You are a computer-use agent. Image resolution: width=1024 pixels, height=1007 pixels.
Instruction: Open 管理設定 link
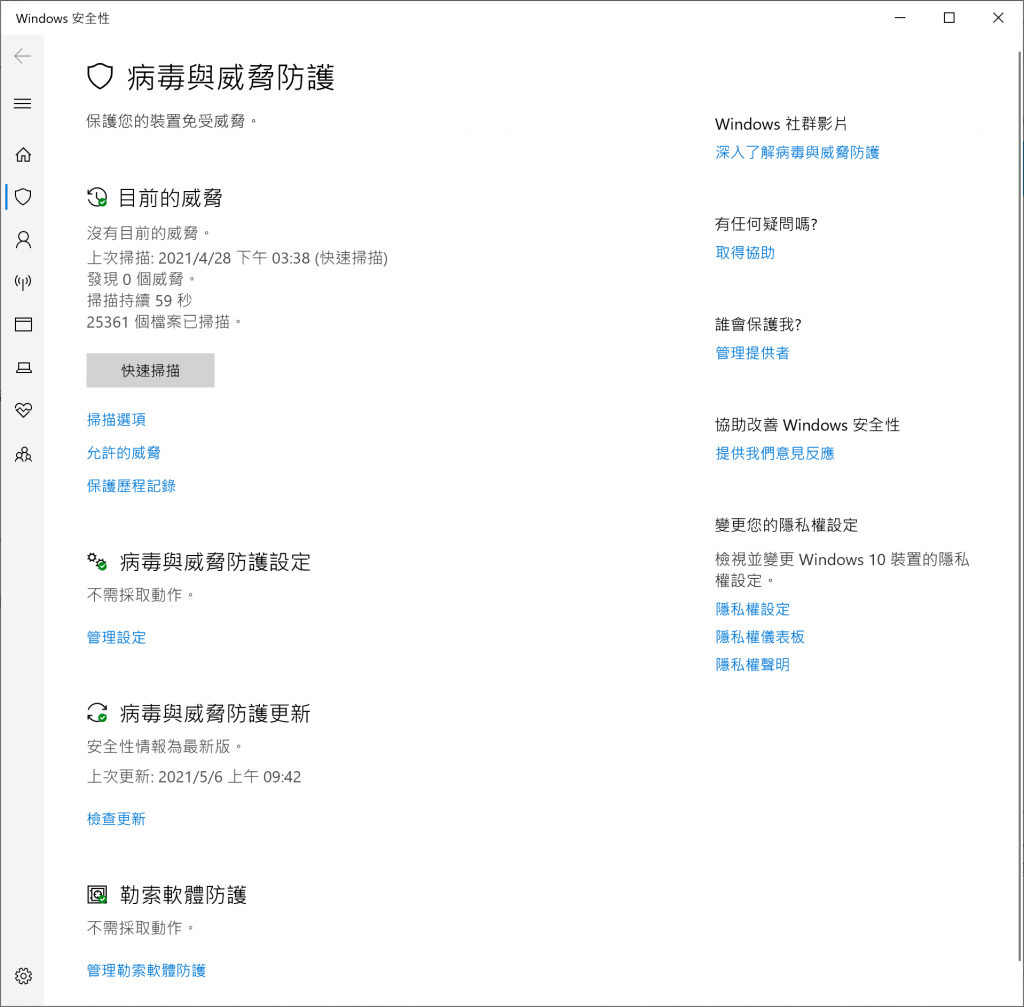tap(116, 637)
